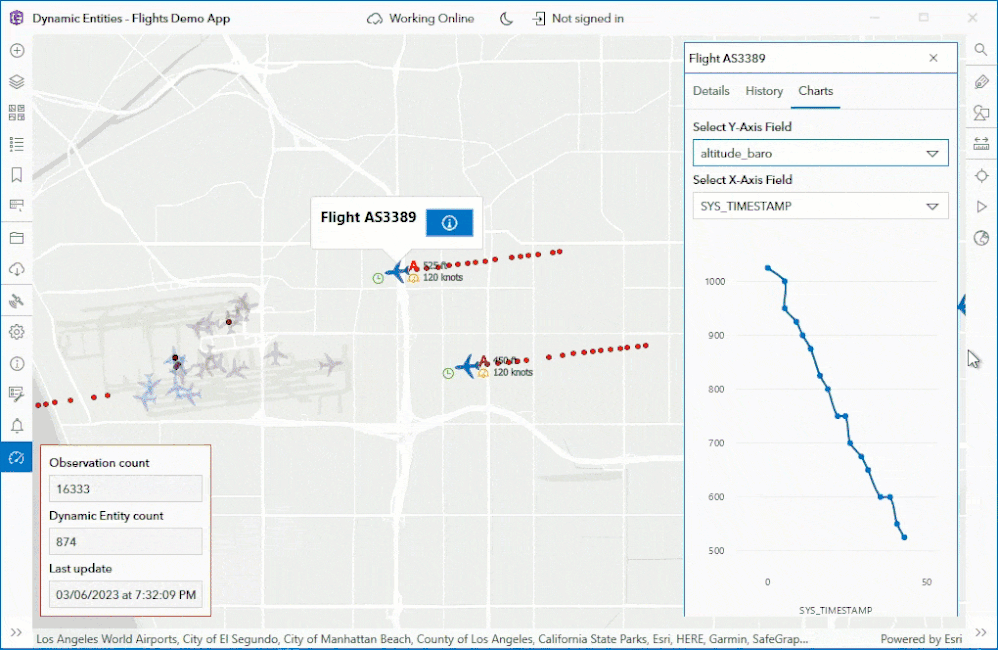
Task: Open the altitude_baro Y-Axis dropdown
Action: [820, 153]
